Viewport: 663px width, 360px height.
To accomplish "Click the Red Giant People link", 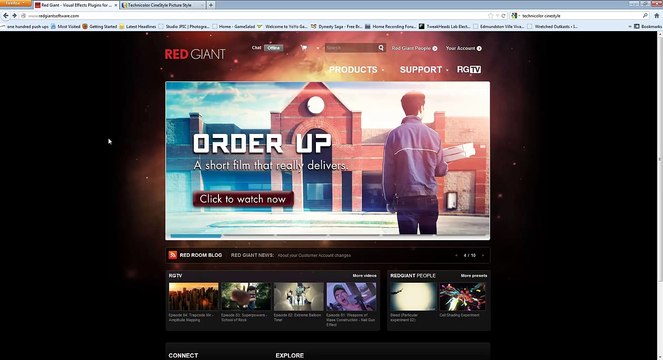I will [411, 48].
